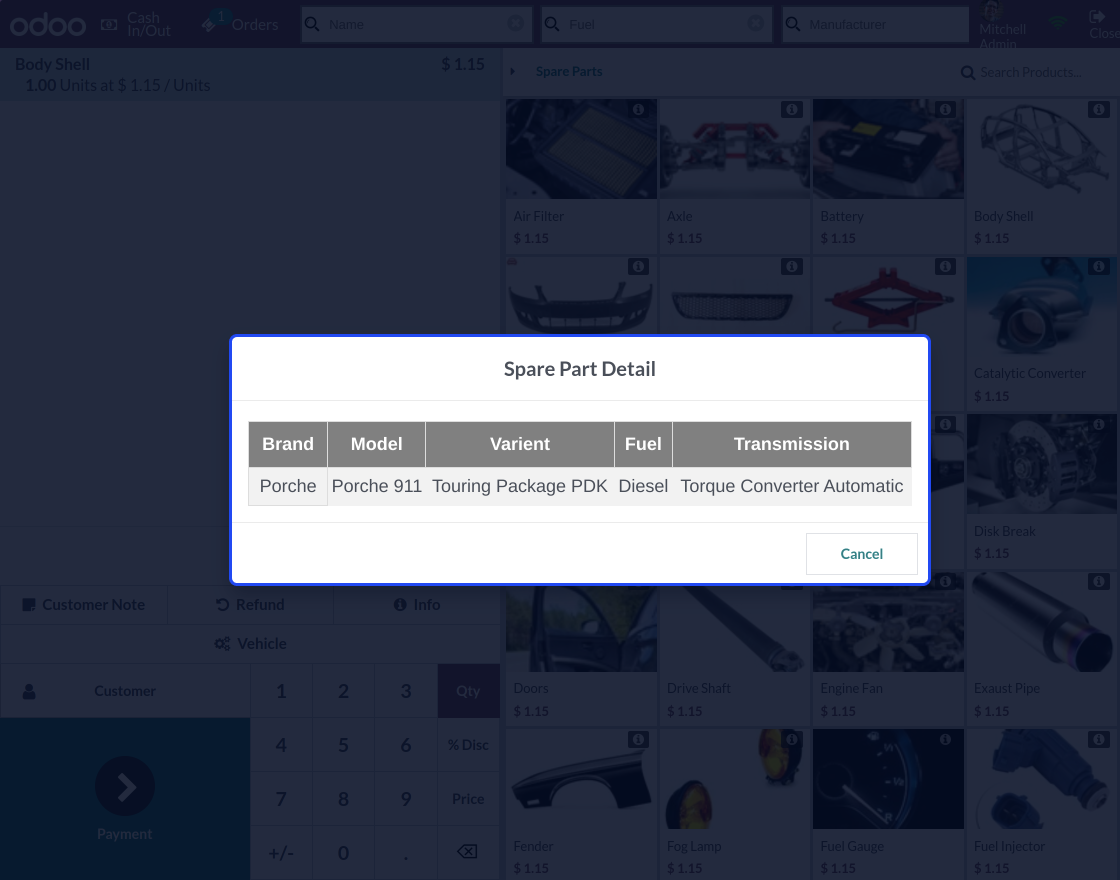Image resolution: width=1120 pixels, height=880 pixels.
Task: Show info for Fender product
Action: point(639,739)
